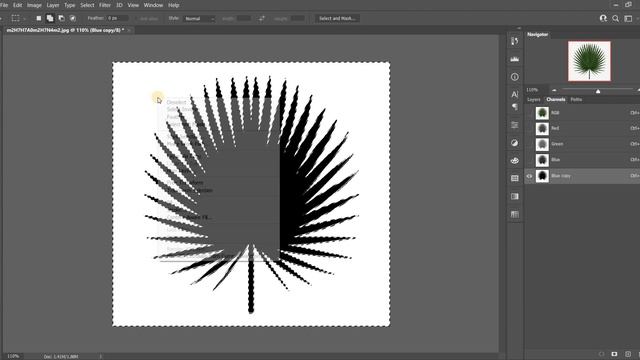
Task: Click the zoom-out mountain in Navigator
Action: coord(554,90)
